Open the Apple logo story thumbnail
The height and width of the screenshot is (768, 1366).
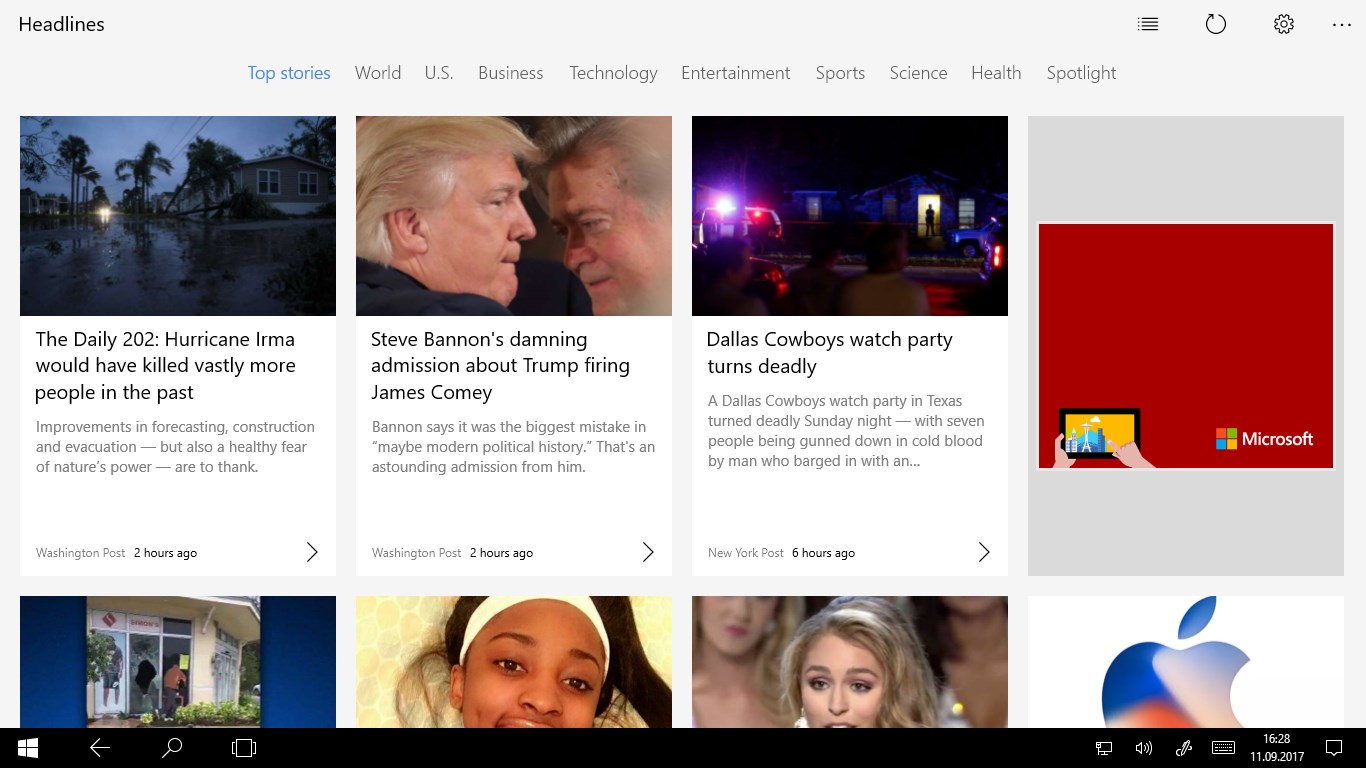(1186, 662)
